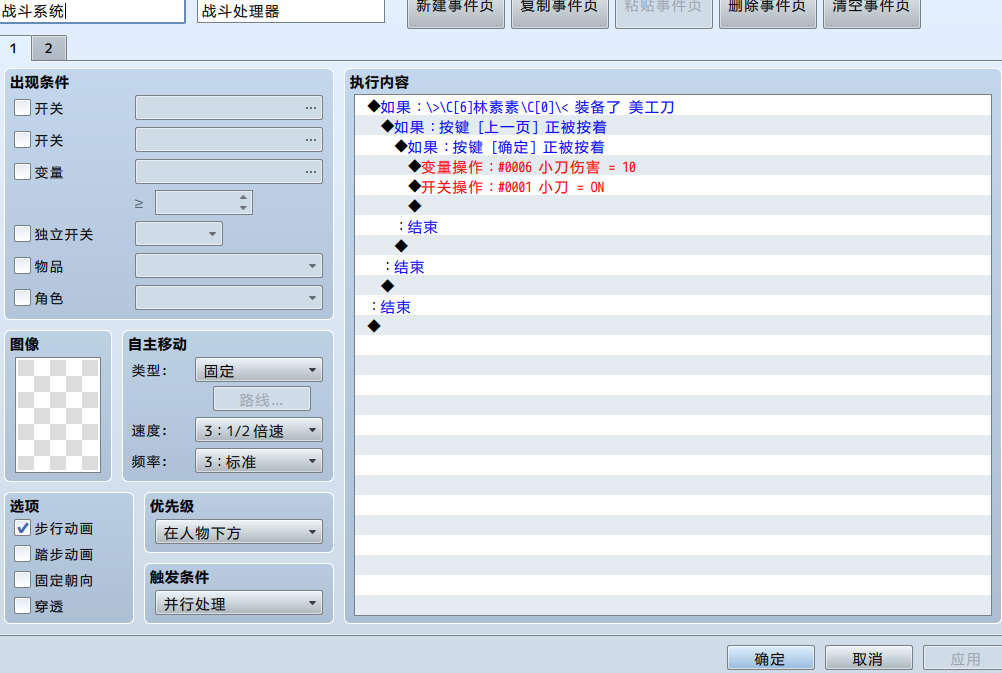The width and height of the screenshot is (1002, 673).
Task: Open the 速度 speed dropdown
Action: coord(259,430)
